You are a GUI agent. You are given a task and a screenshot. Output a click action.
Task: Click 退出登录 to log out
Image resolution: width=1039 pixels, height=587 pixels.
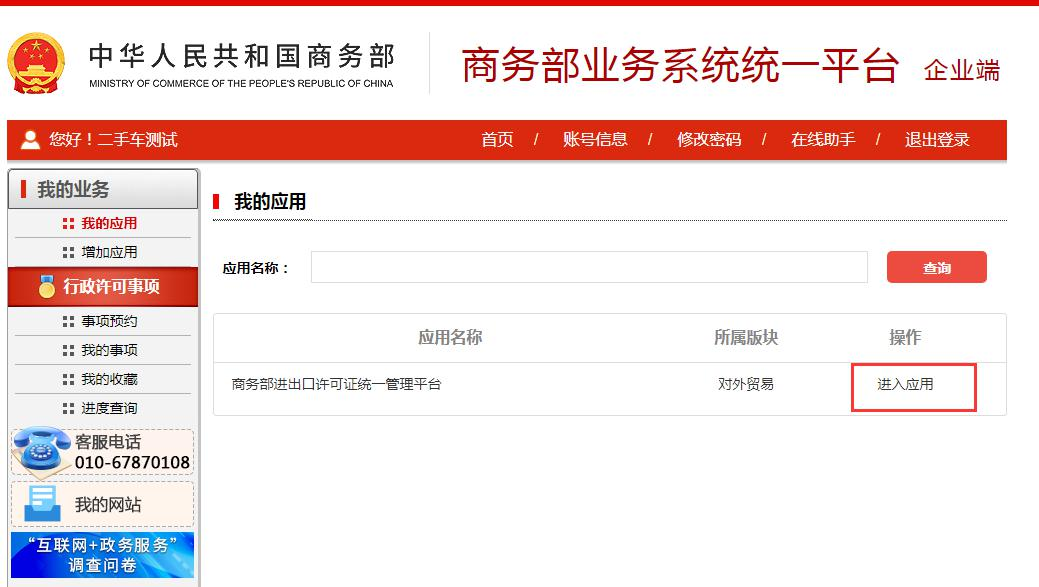(937, 140)
